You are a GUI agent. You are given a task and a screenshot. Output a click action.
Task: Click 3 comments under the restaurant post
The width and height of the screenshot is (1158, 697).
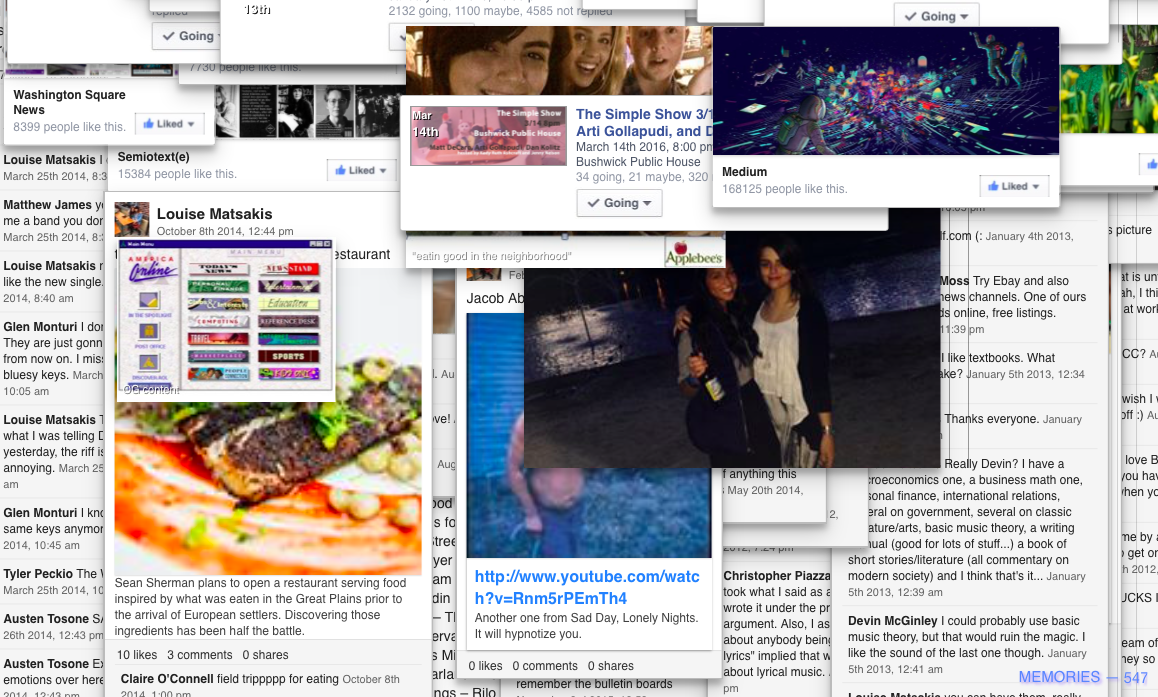click(x=199, y=655)
